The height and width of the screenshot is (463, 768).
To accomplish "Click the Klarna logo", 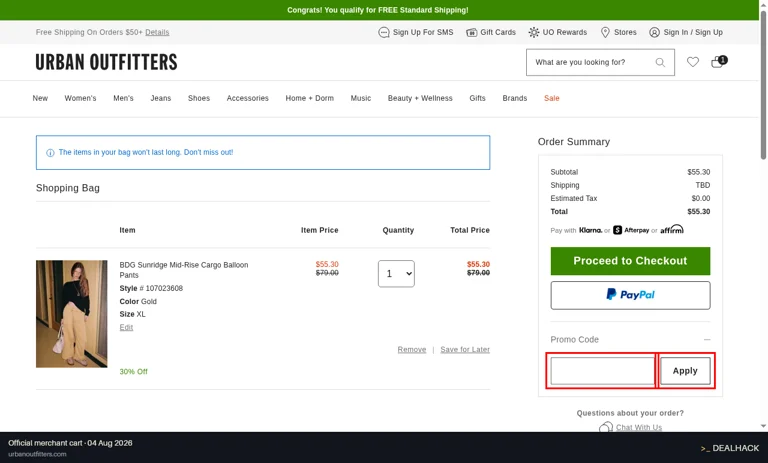I will (x=591, y=230).
